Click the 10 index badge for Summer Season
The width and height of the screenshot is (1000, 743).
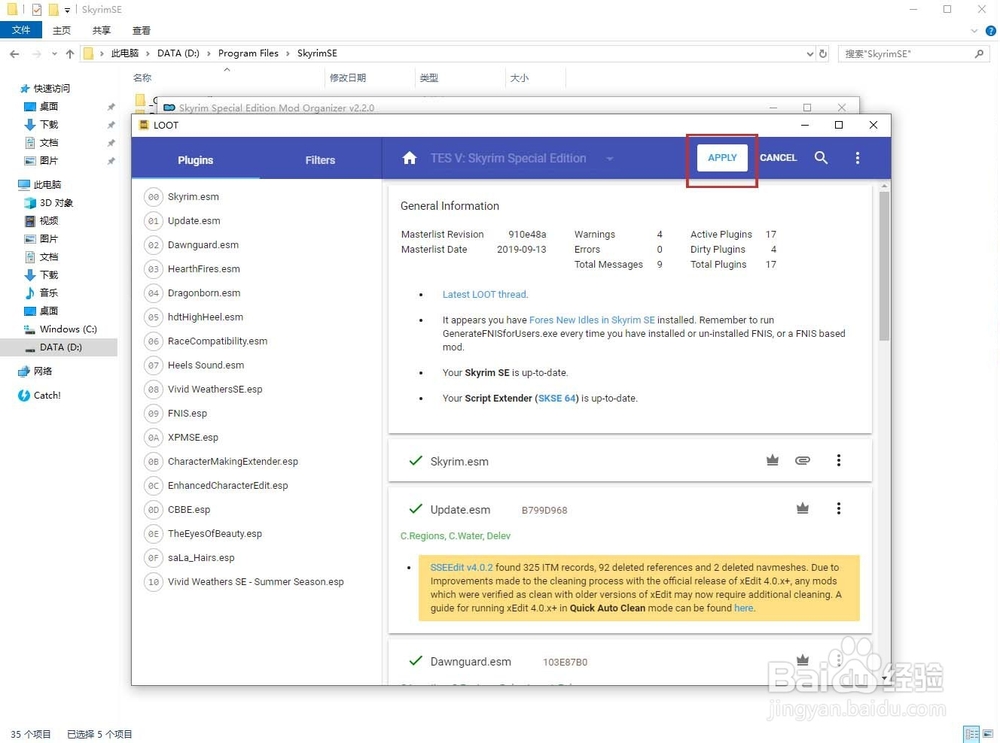(x=154, y=582)
